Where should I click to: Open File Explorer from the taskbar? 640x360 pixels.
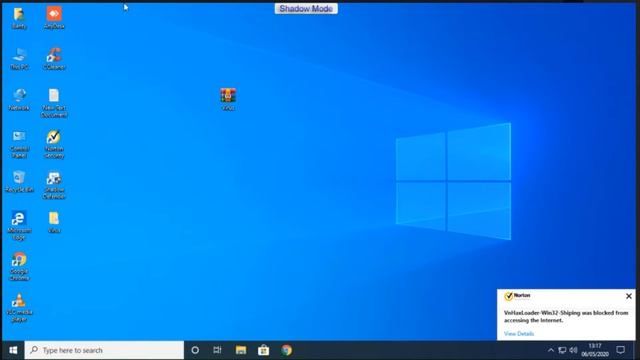(x=241, y=350)
